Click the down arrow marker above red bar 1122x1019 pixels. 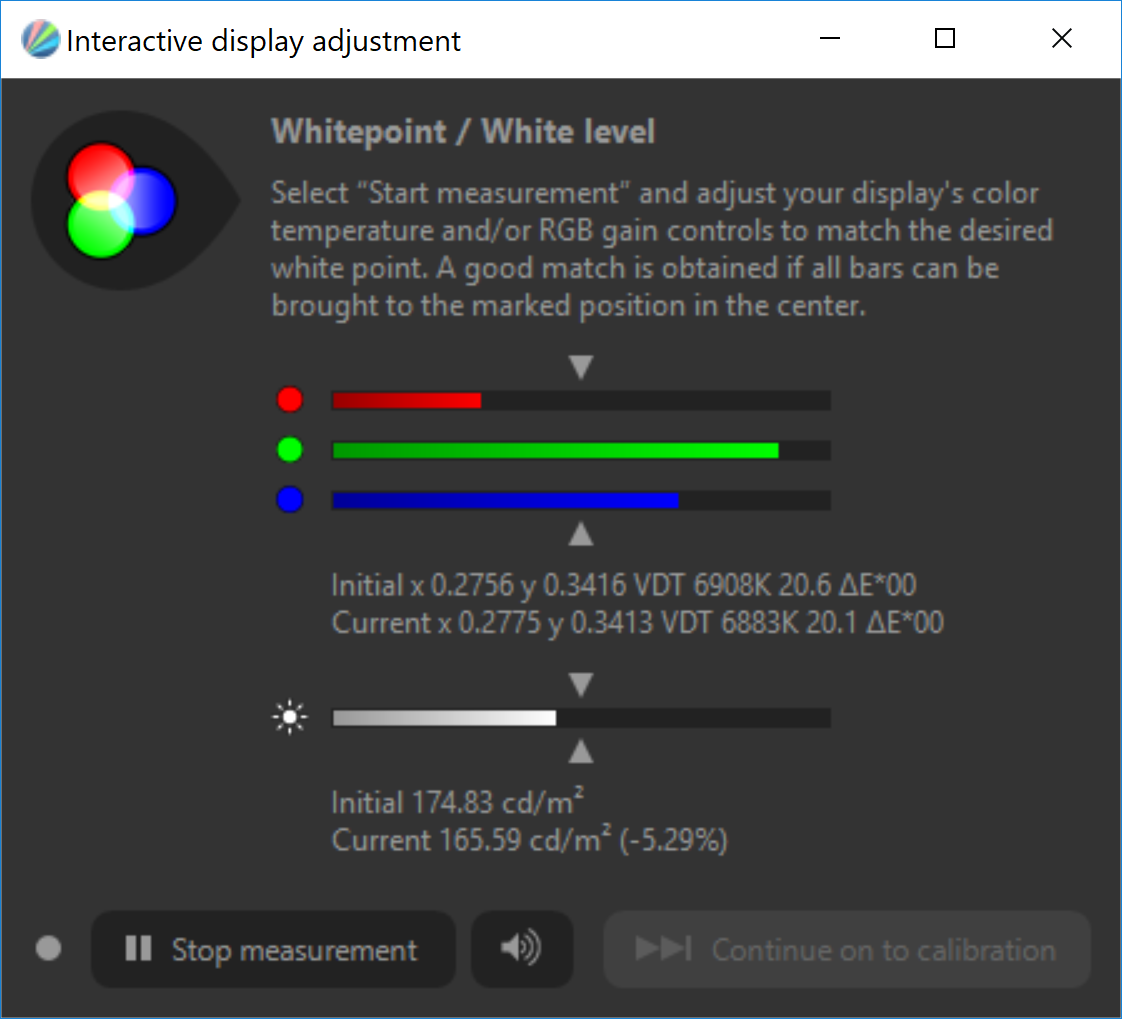(x=581, y=367)
